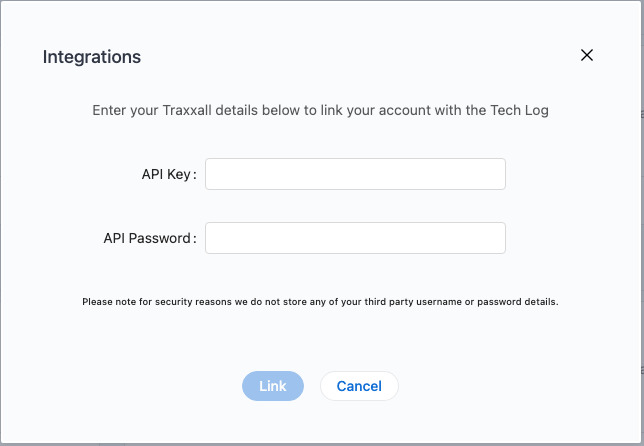Click the colon after 'API Key'

click(195, 175)
